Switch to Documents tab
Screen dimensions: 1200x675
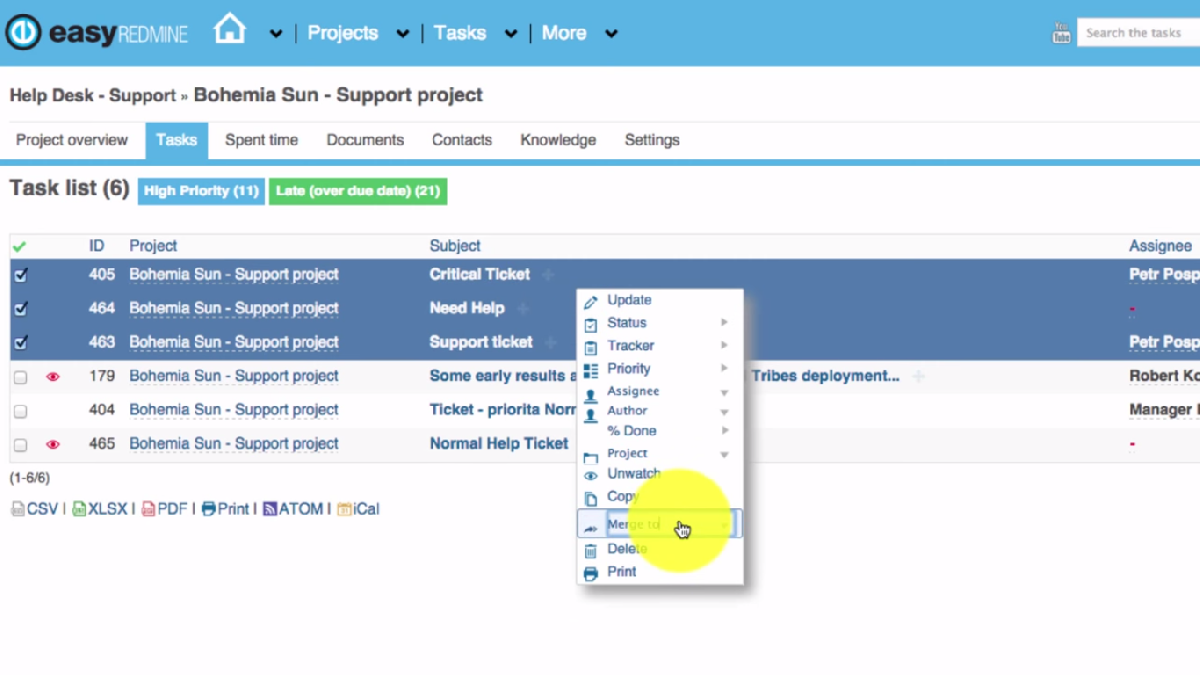point(365,140)
